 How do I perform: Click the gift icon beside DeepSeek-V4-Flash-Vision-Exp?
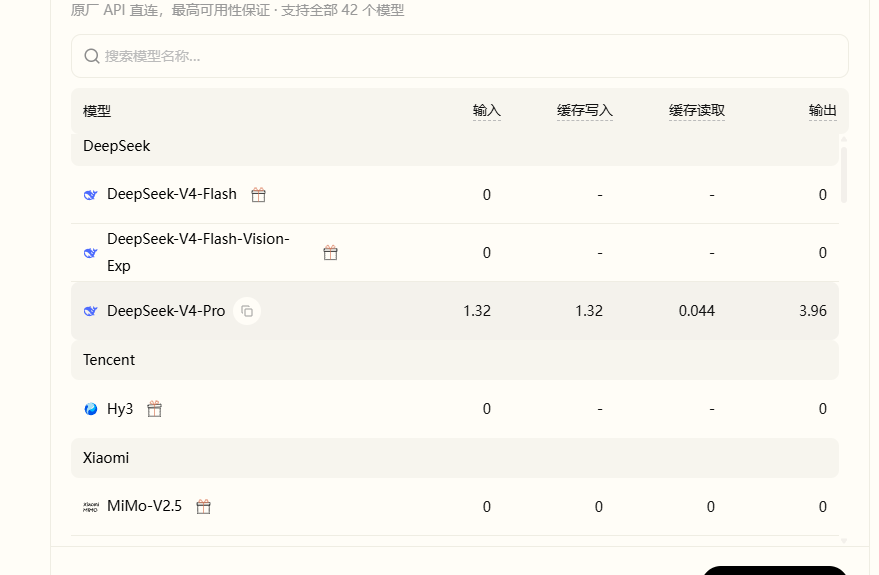coord(331,253)
